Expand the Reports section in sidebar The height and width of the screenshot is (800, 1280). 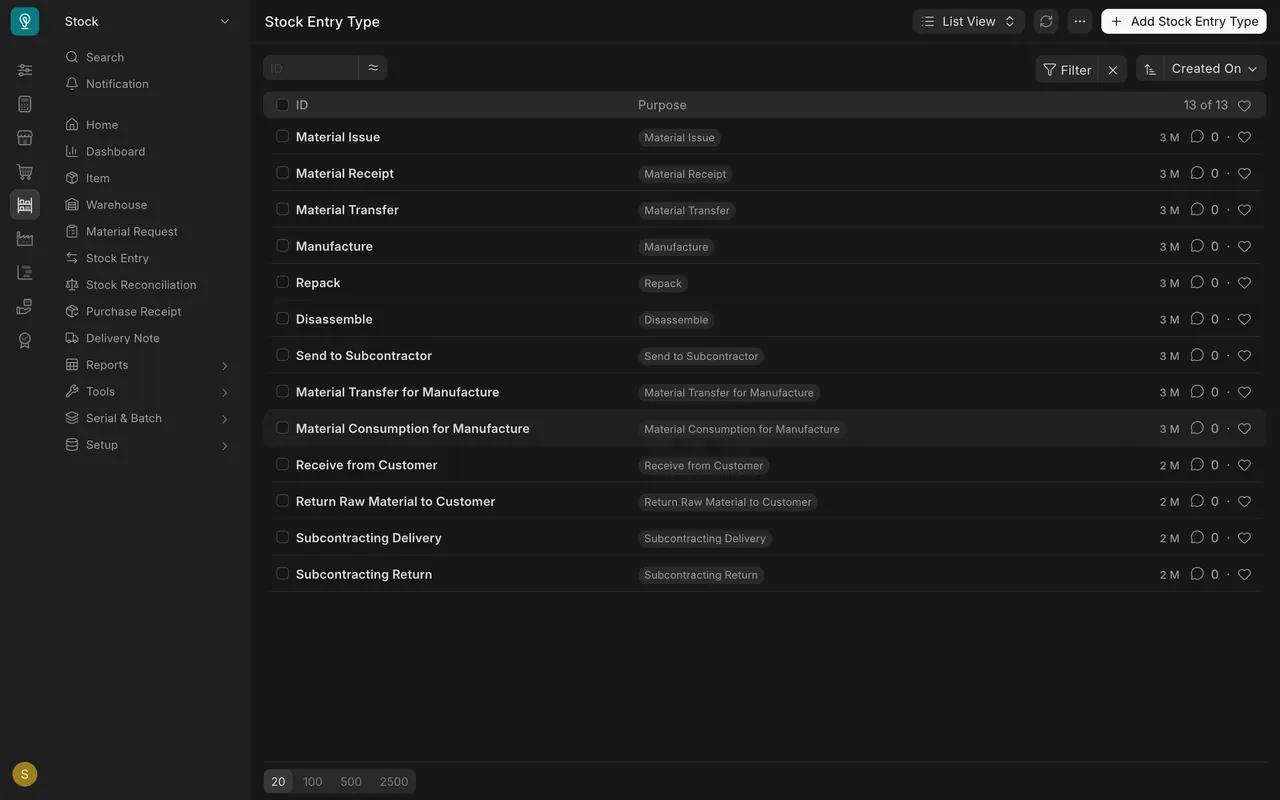[147, 365]
